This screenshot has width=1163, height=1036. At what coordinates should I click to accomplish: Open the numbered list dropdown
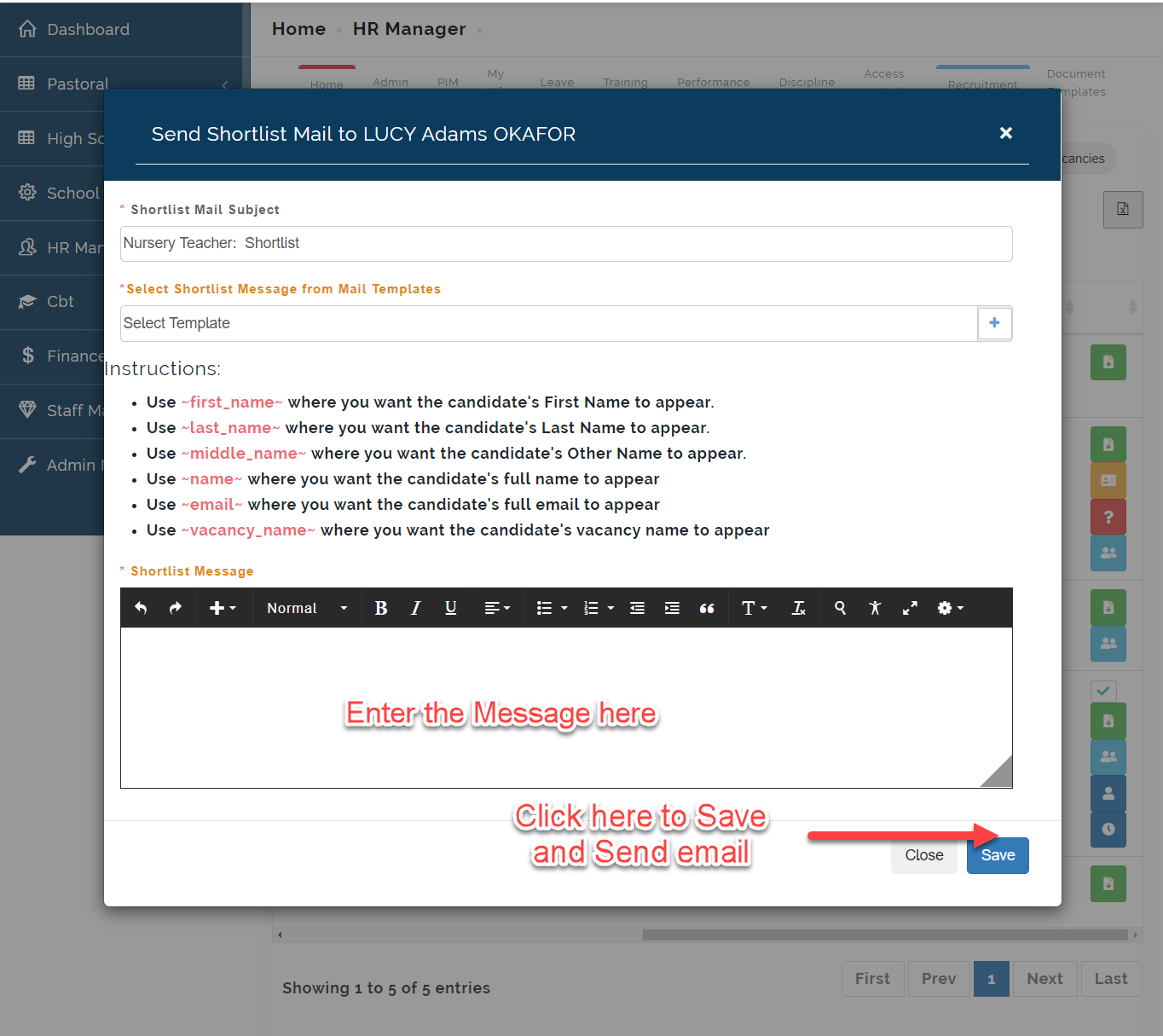coord(599,608)
